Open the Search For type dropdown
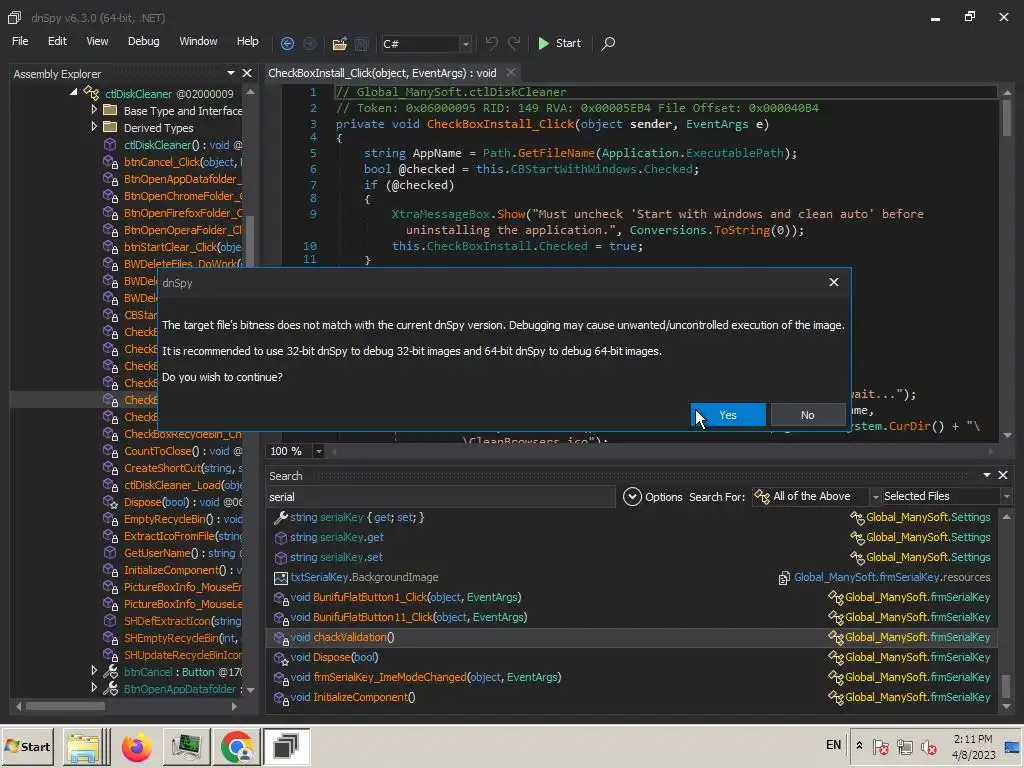 coord(875,497)
